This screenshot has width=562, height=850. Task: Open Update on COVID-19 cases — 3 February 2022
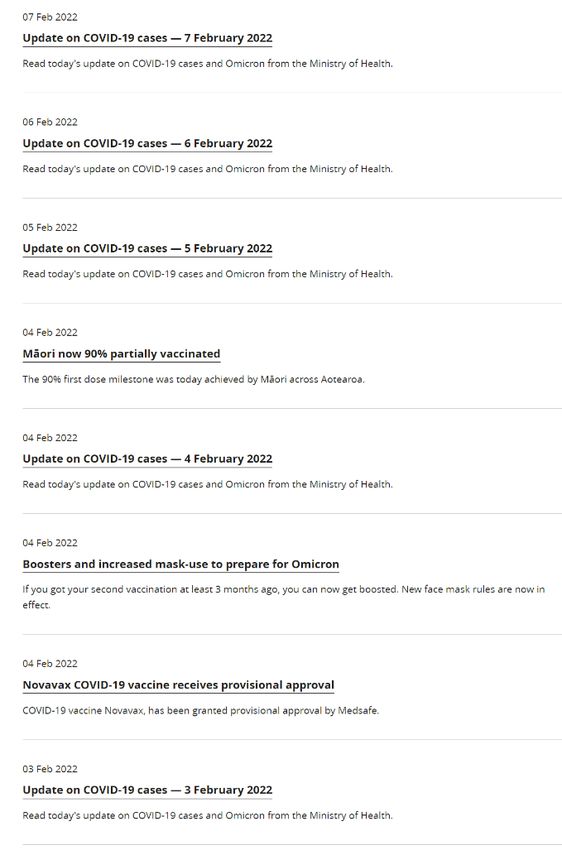coord(147,790)
